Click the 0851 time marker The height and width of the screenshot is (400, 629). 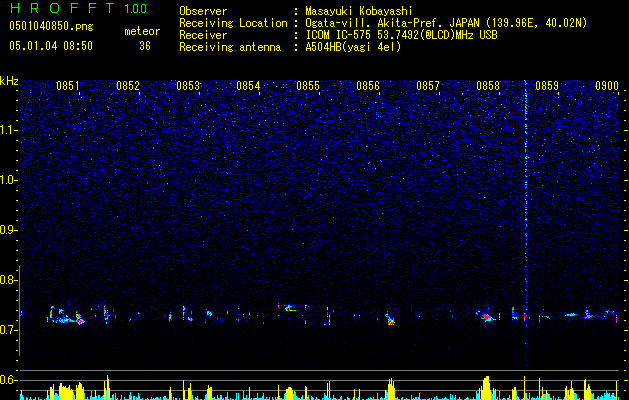[x=67, y=86]
